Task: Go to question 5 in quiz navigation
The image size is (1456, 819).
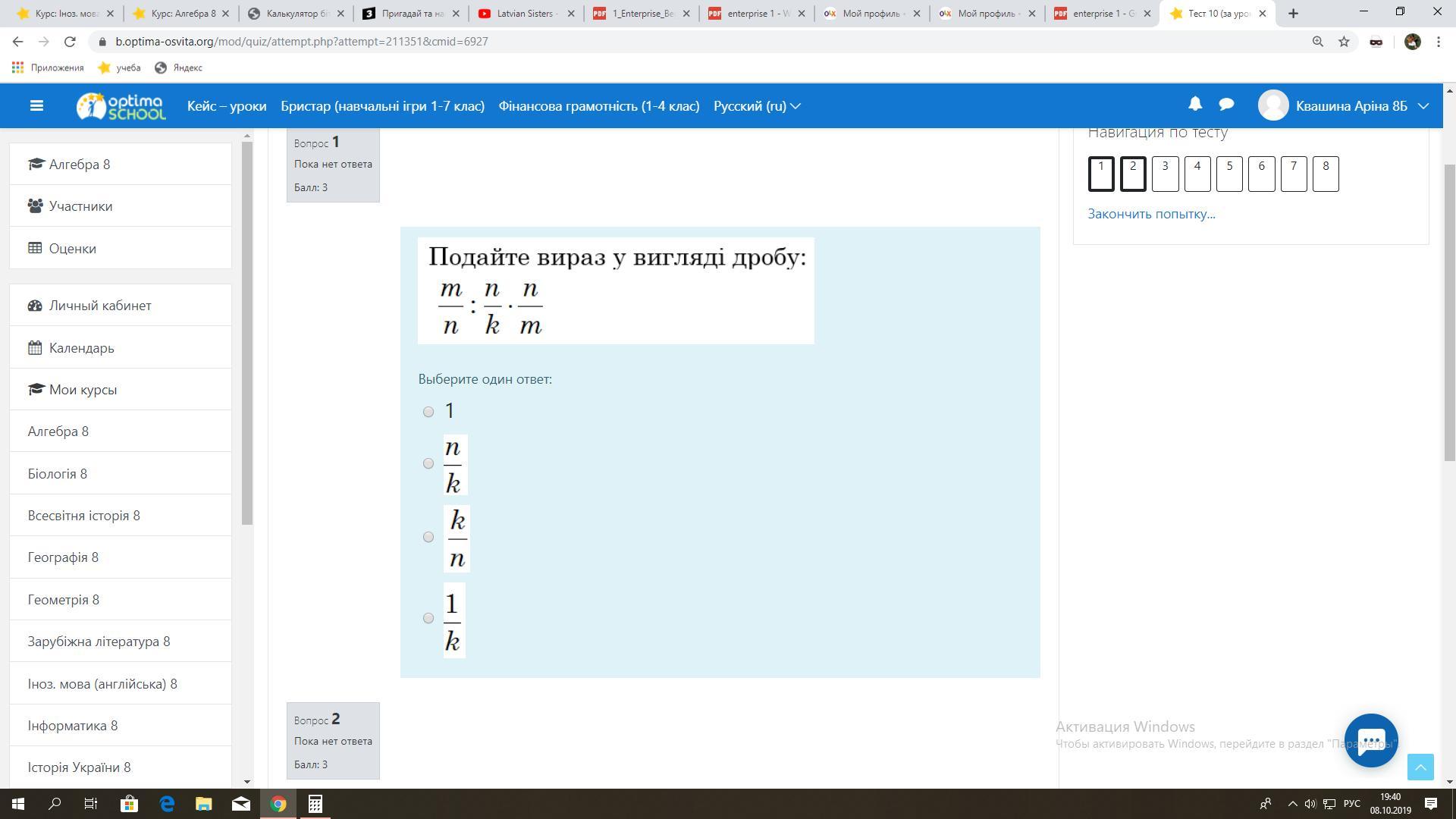Action: point(1229,174)
